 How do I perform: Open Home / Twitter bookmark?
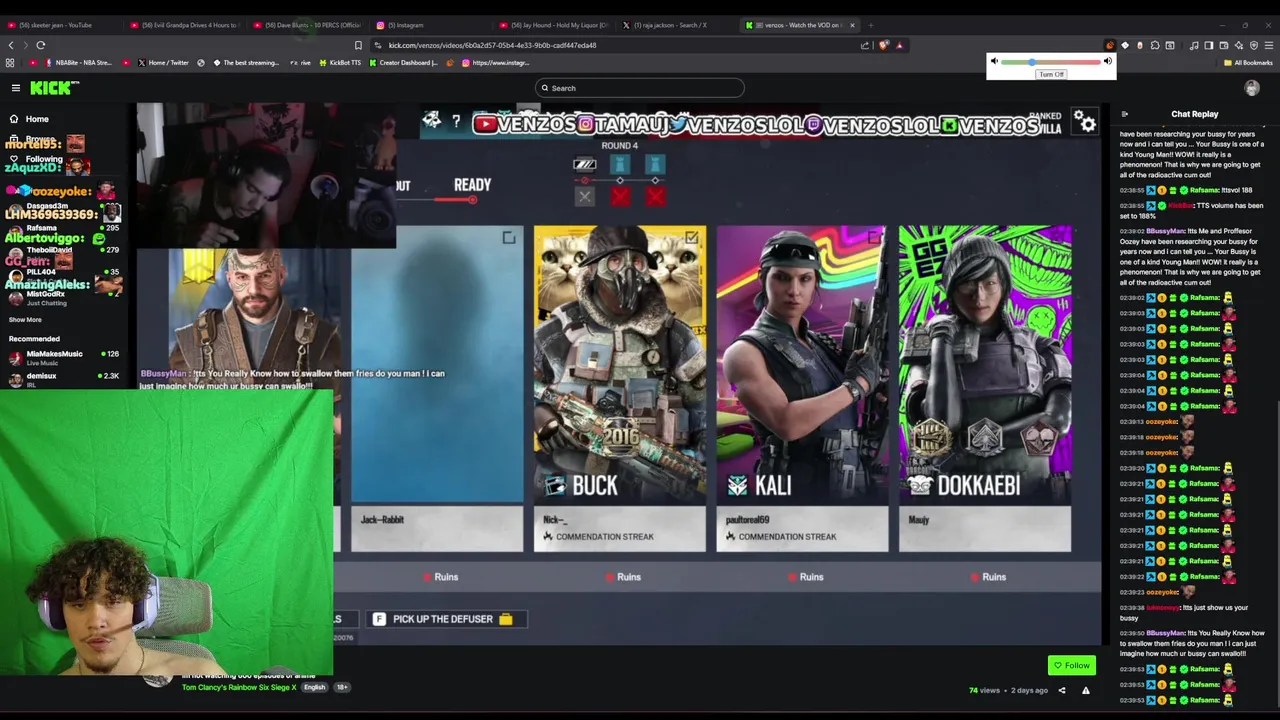click(x=162, y=63)
